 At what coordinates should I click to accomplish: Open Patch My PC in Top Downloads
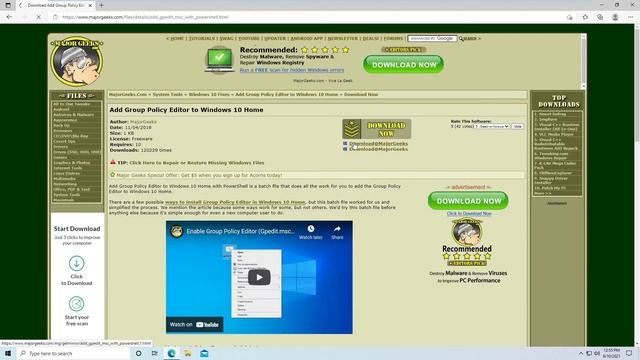pyautogui.click(x=551, y=188)
